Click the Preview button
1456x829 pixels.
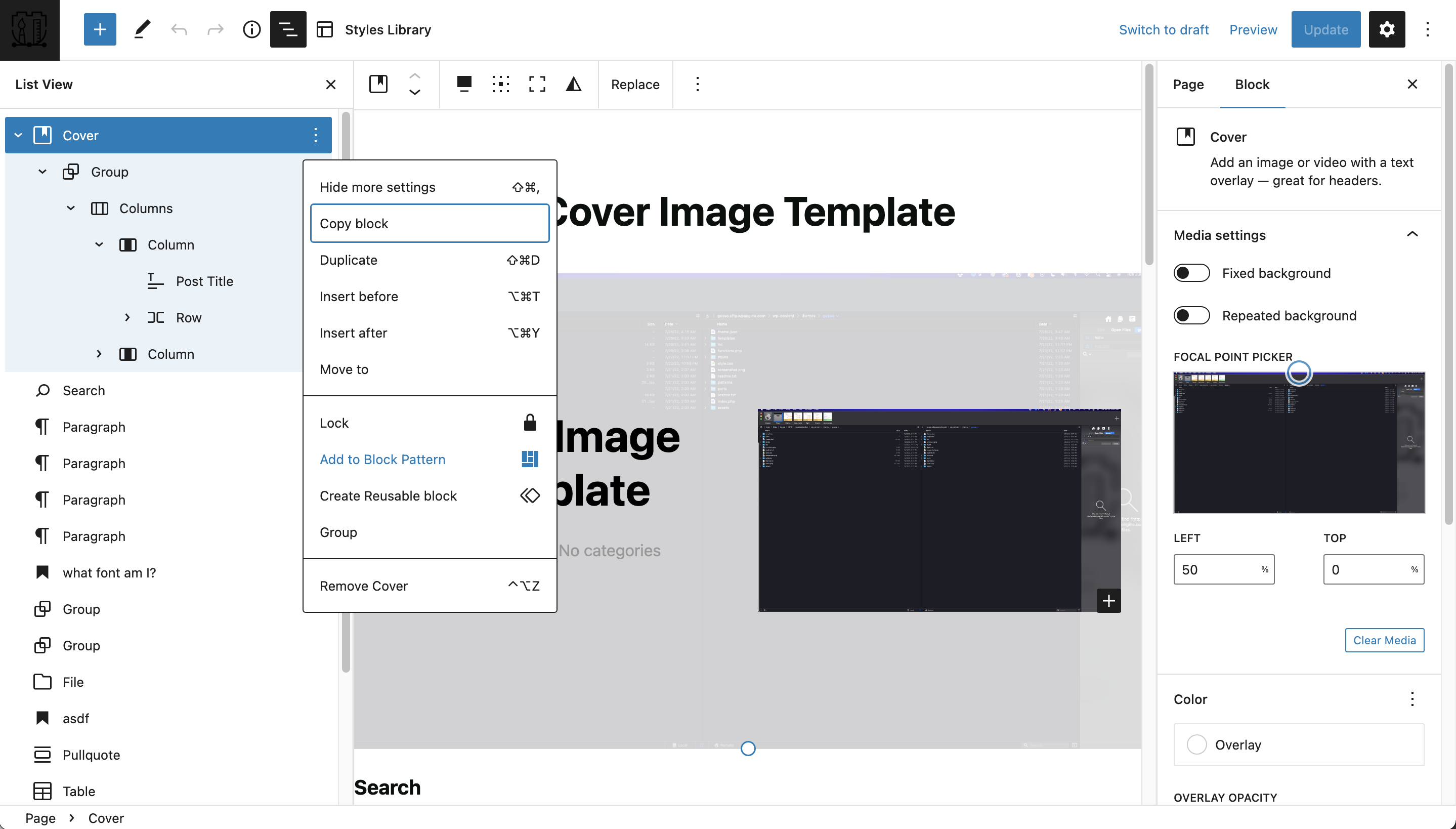[1253, 29]
